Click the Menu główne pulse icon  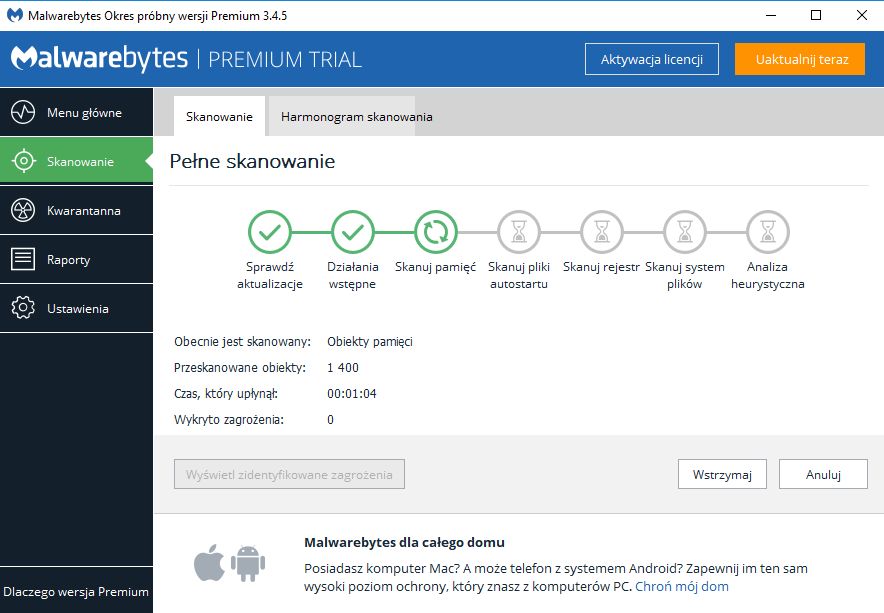pyautogui.click(x=23, y=112)
